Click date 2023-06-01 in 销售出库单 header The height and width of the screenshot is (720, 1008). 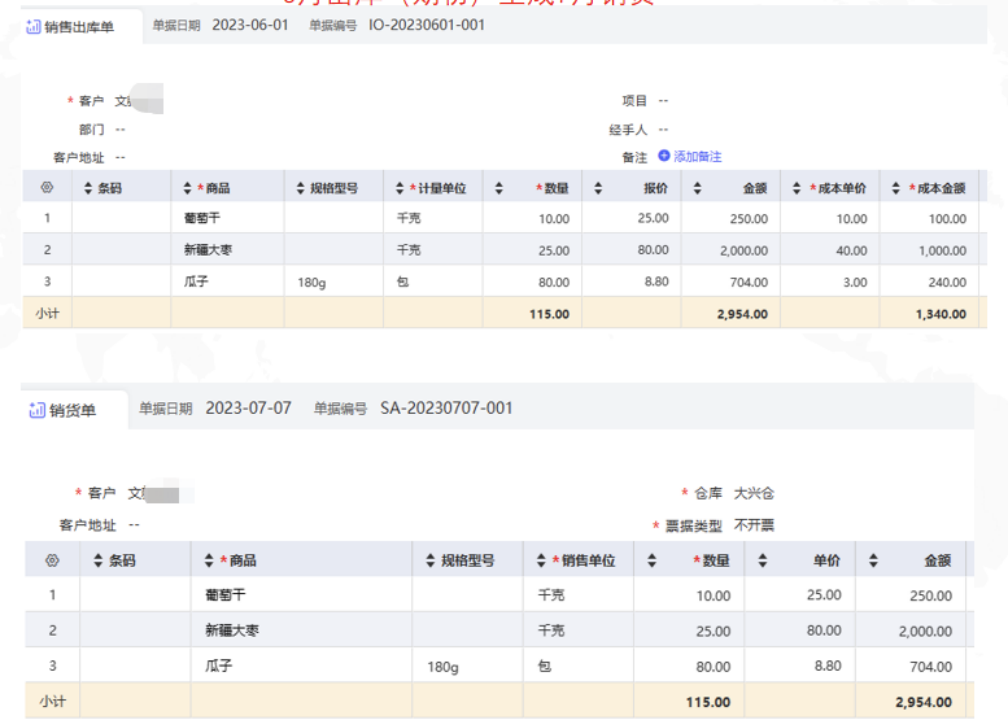pyautogui.click(x=250, y=25)
